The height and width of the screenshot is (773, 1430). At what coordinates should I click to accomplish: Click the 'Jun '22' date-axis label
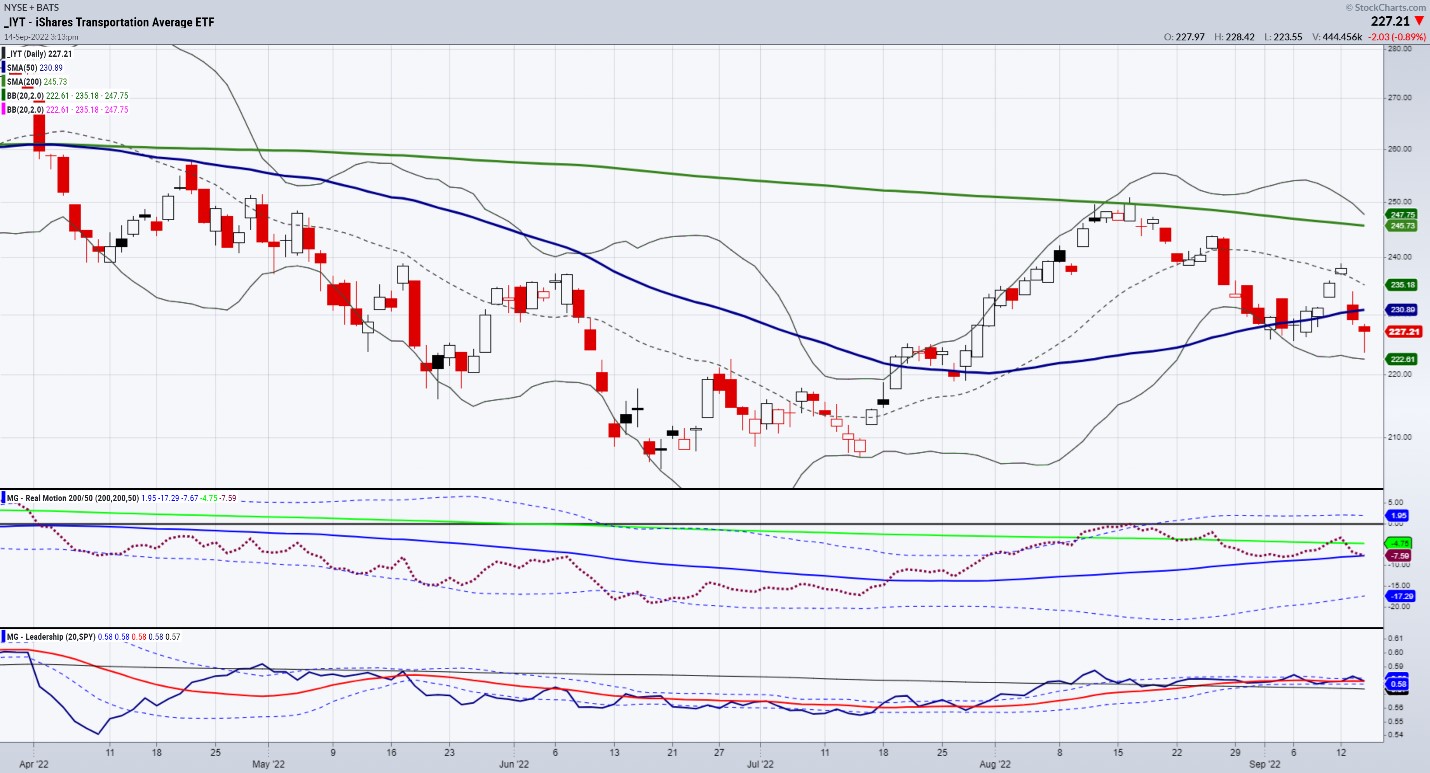(x=514, y=762)
